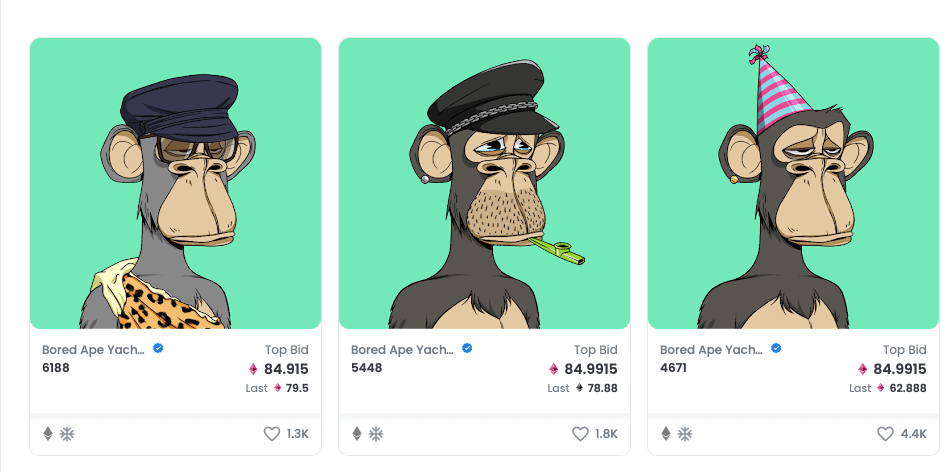This screenshot has width=950, height=472.
Task: Open the ape image with green kazoo
Action: (x=484, y=183)
